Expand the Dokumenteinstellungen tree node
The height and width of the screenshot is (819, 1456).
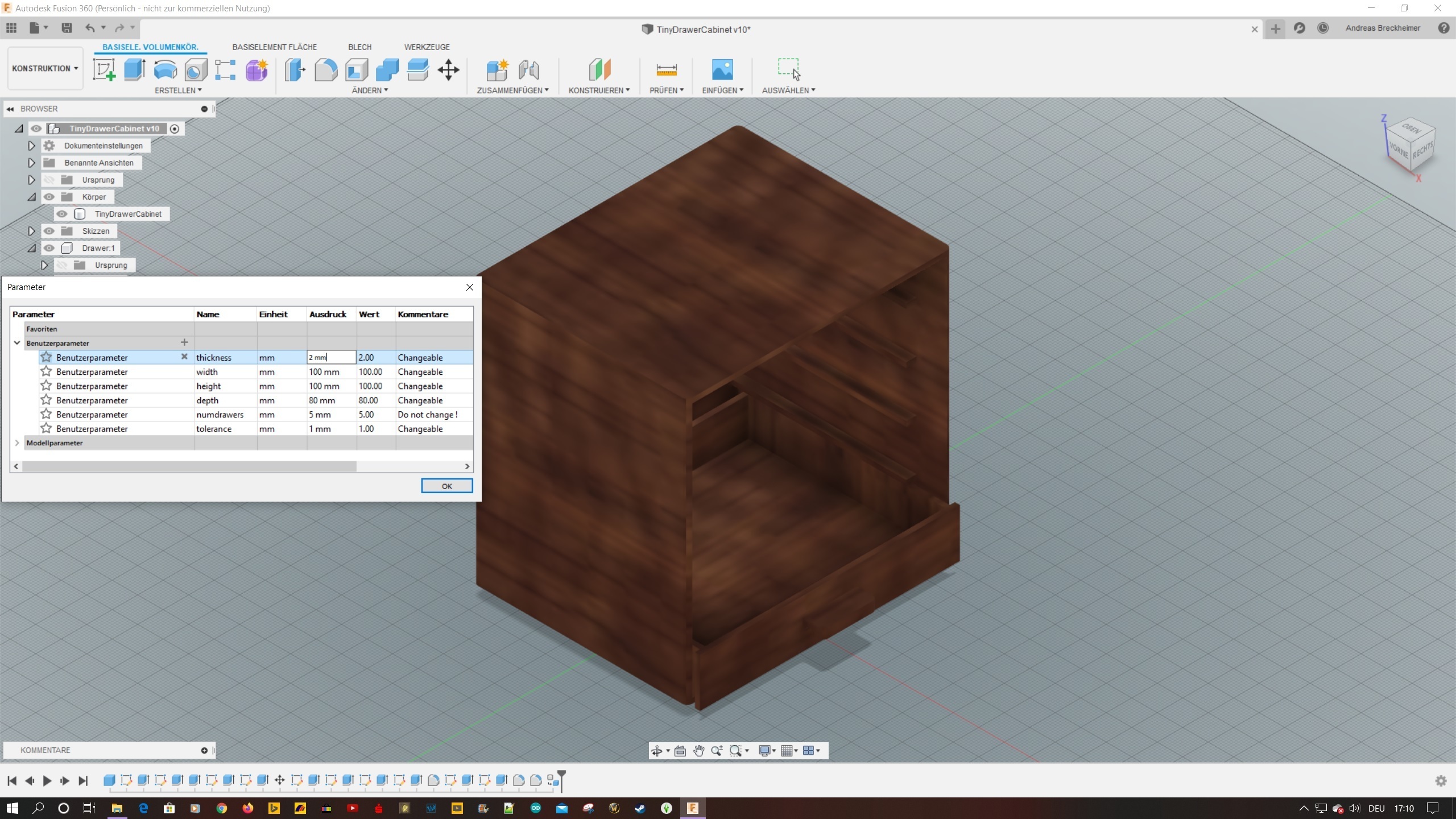(x=32, y=146)
